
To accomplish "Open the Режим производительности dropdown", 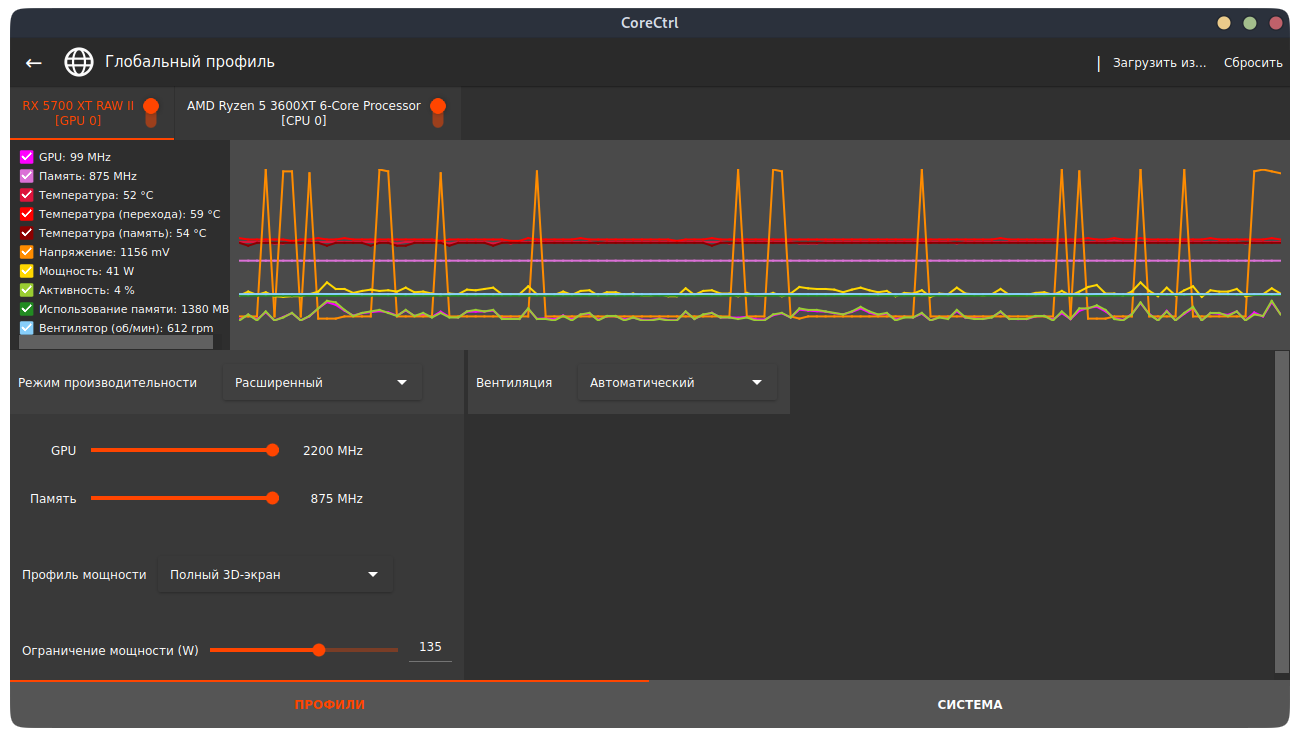I will coord(321,383).
